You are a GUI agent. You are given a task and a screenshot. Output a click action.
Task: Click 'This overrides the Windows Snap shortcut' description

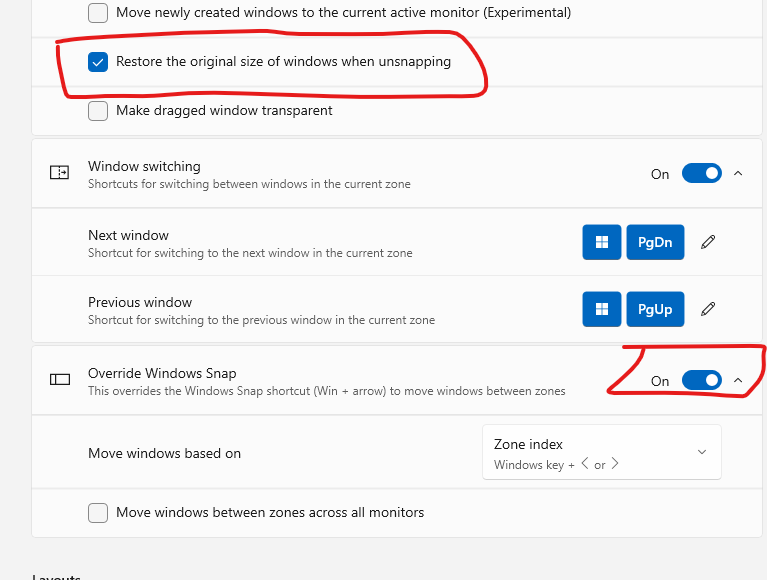(x=327, y=391)
